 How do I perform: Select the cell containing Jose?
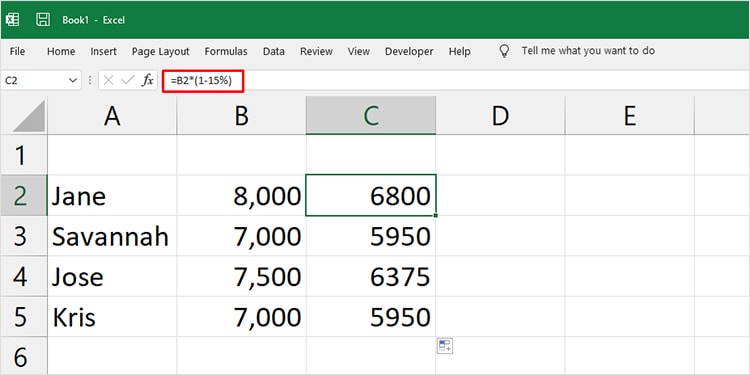coord(112,276)
